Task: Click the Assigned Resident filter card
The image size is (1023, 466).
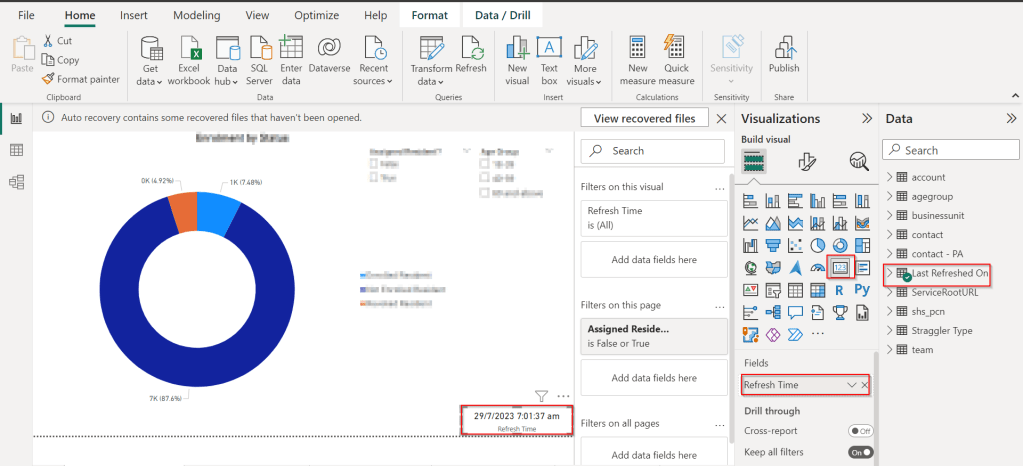Action: click(x=653, y=336)
